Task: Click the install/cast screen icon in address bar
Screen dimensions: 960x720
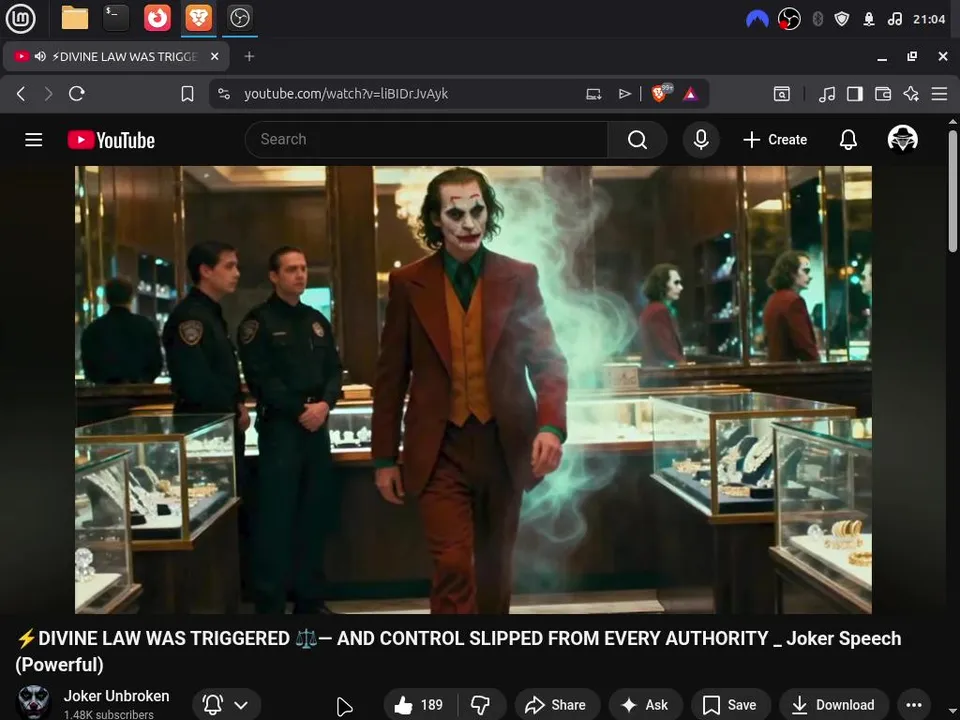Action: tap(593, 94)
